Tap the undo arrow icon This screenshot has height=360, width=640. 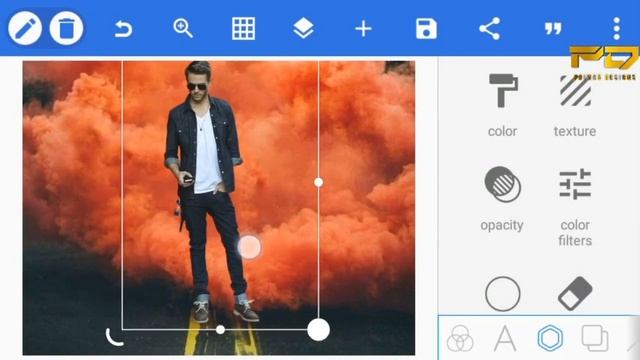pos(123,29)
